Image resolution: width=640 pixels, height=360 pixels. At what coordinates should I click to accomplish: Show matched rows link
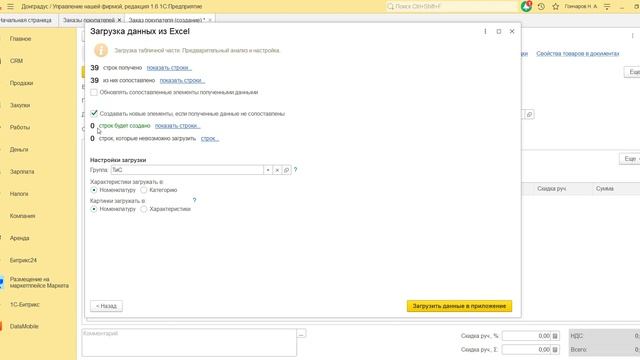click(x=182, y=80)
